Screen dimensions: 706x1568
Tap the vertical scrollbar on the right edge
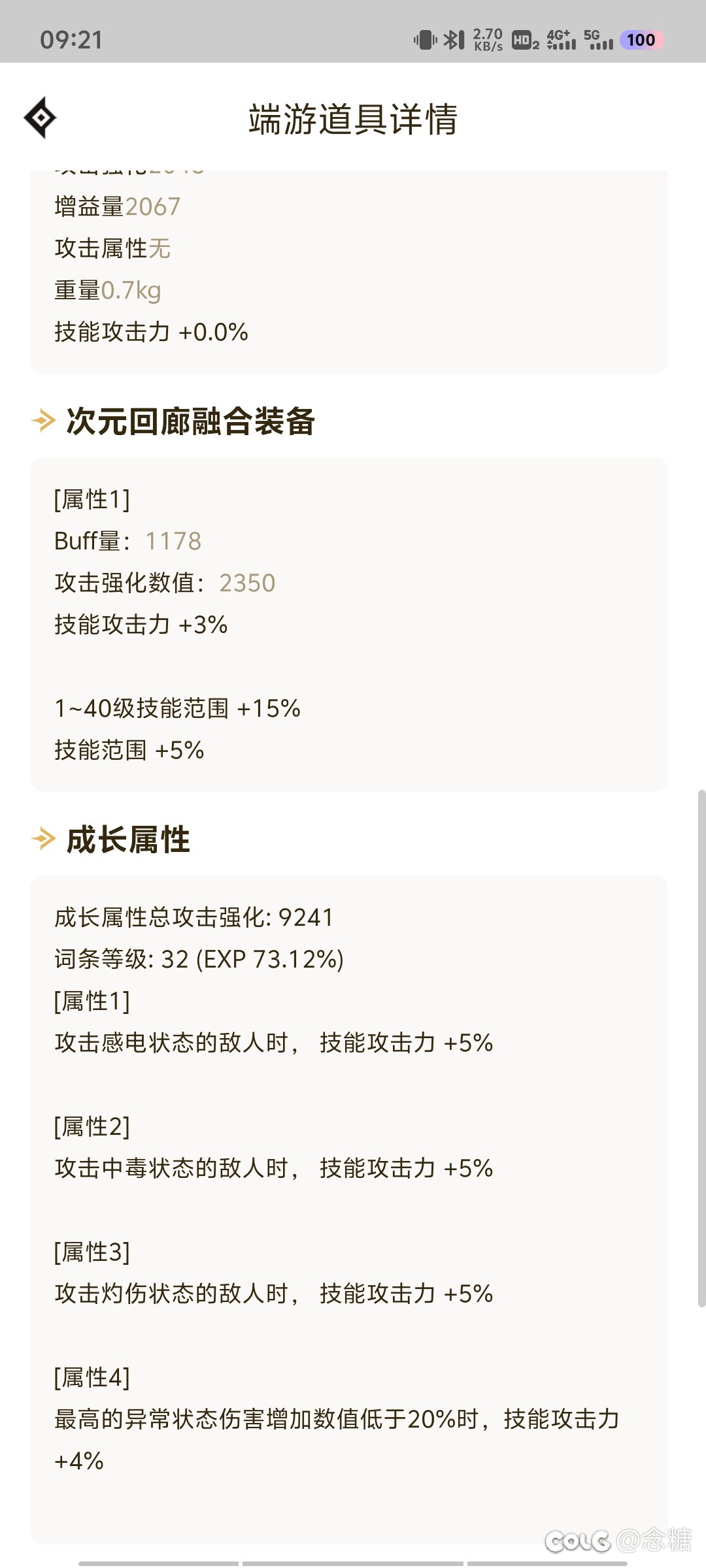701,1049
